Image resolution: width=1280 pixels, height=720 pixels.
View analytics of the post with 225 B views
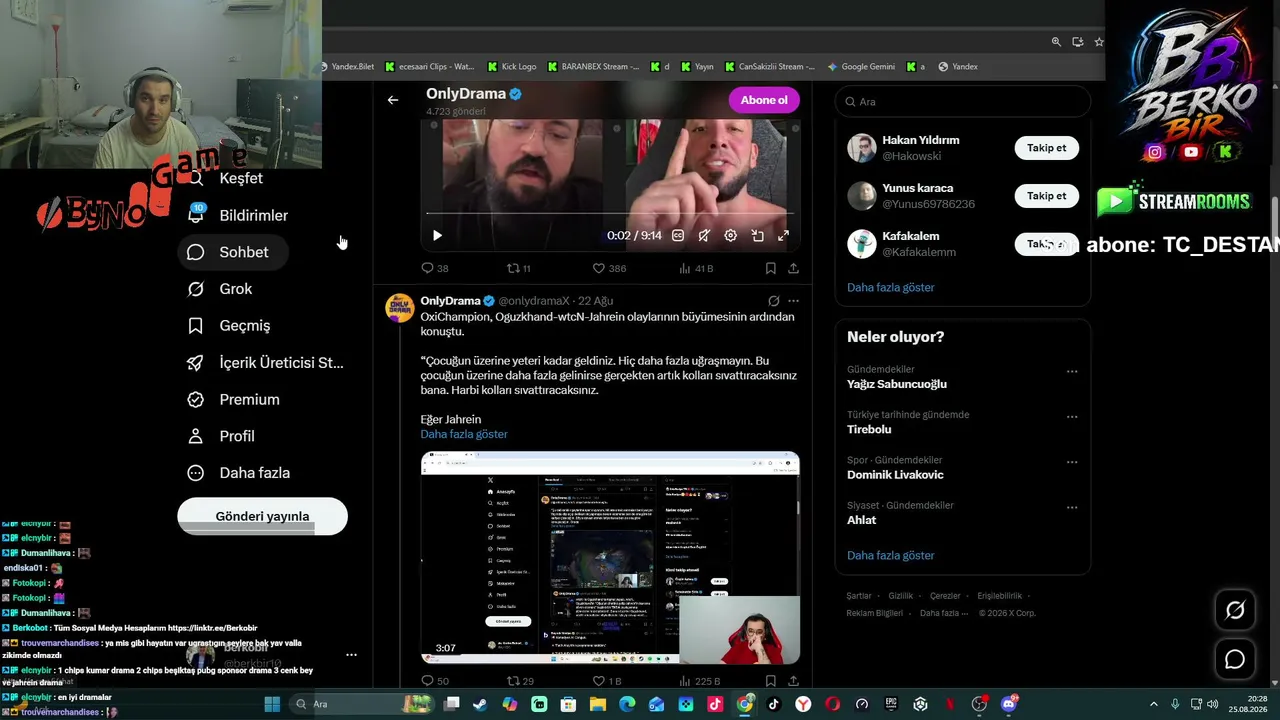[699, 681]
